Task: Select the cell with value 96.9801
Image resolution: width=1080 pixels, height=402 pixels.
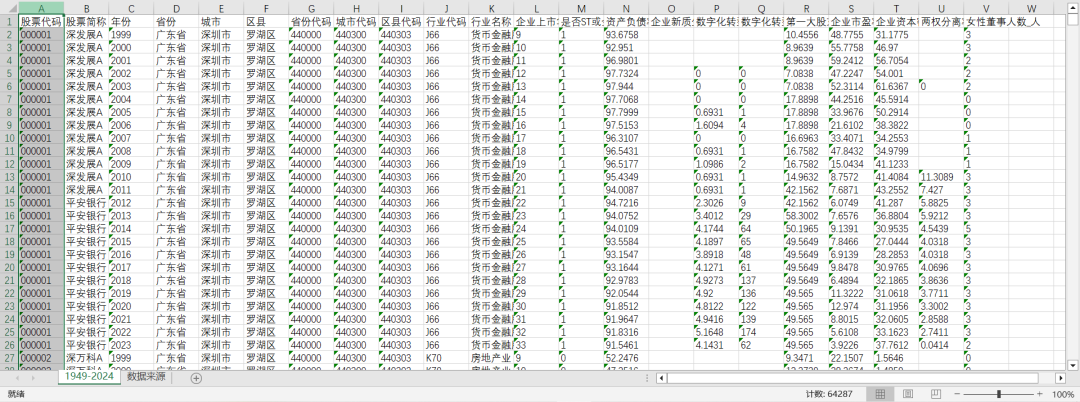Action: [625, 61]
